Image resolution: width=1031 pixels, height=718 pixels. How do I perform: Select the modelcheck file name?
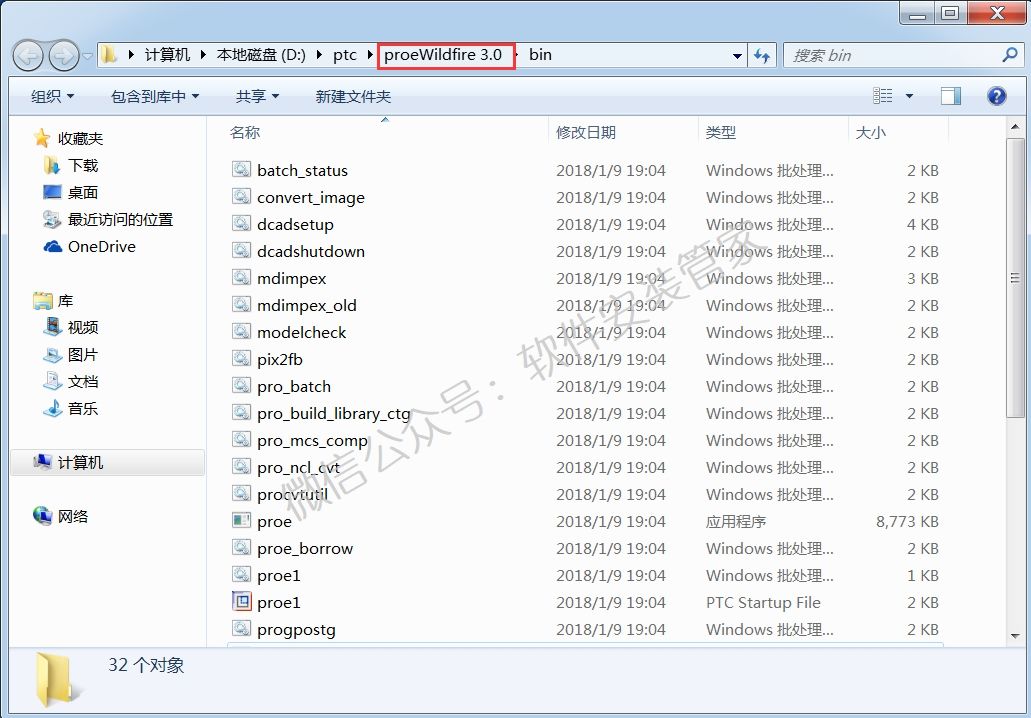click(301, 332)
